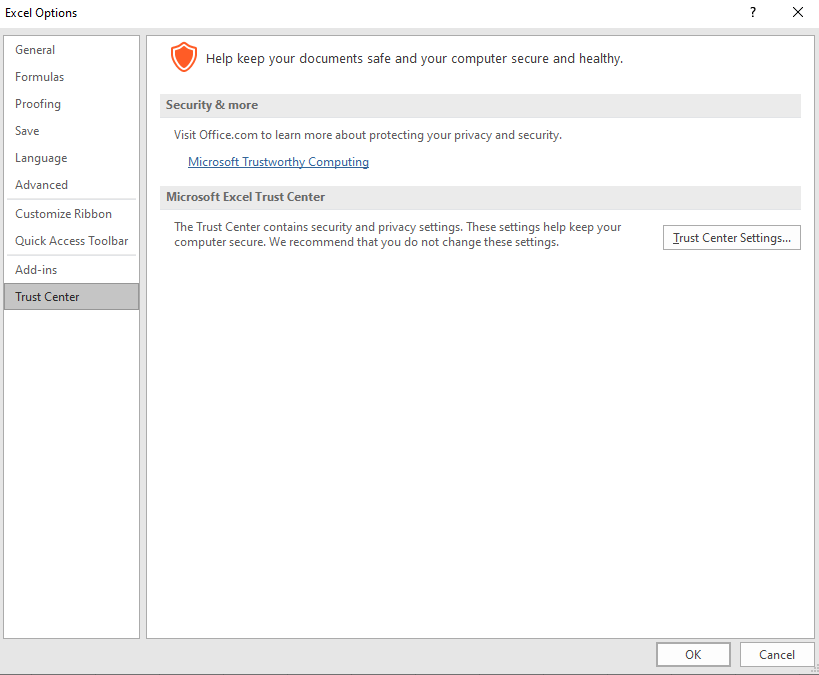
Task: Click the orange shield security icon
Action: click(x=184, y=57)
